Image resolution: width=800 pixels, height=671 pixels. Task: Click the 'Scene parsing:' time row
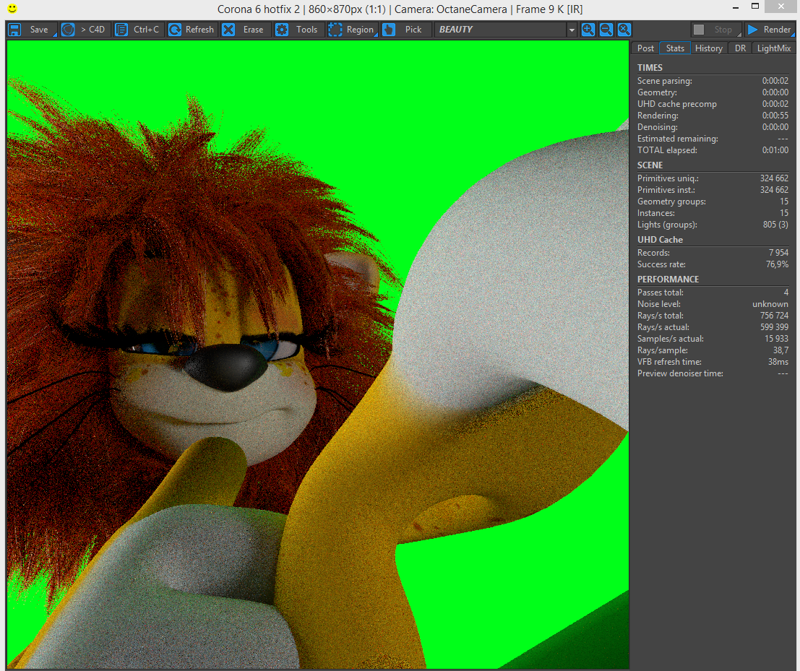tap(712, 81)
